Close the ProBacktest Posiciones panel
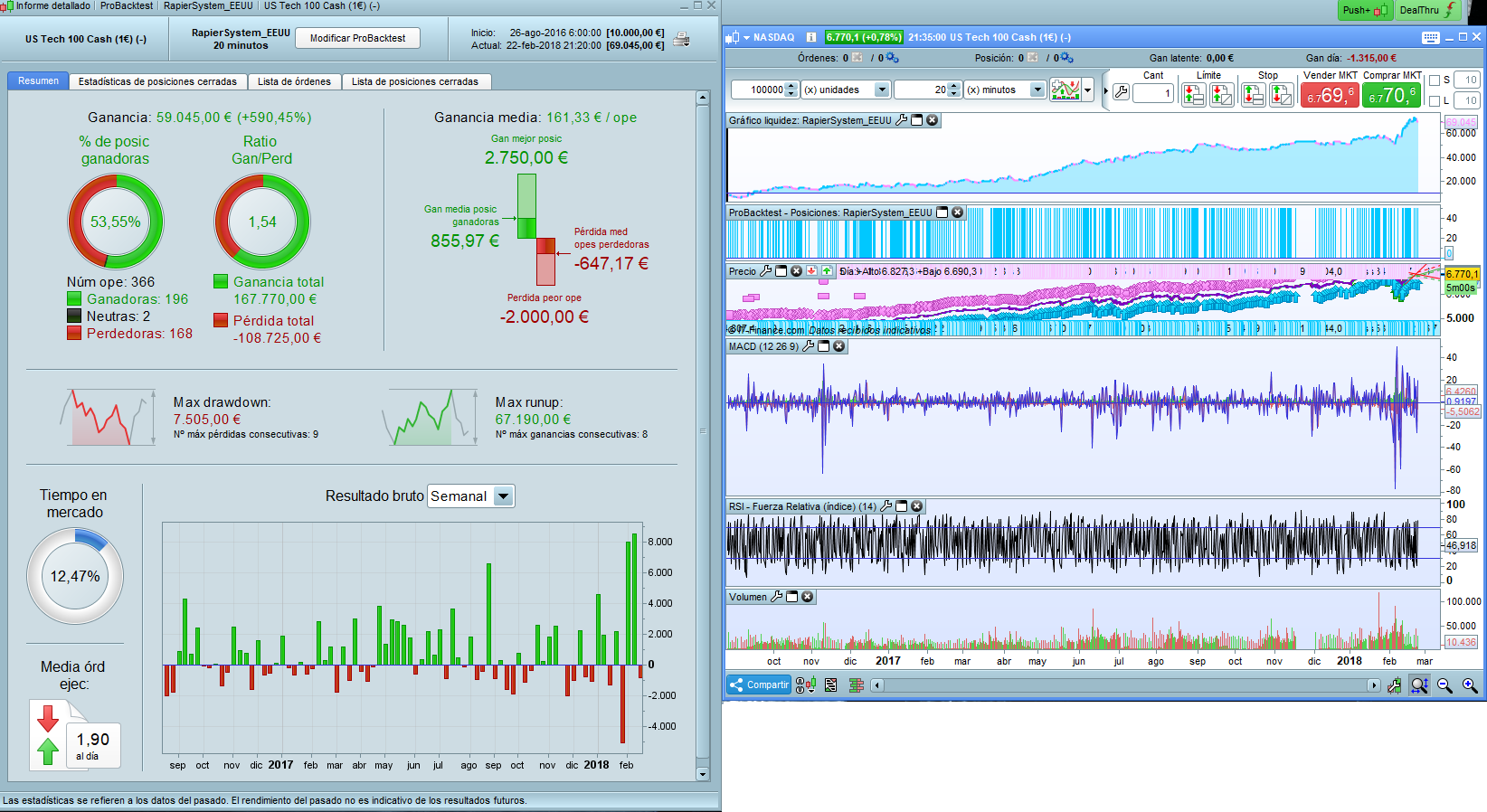Screen dimensions: 1487x812 coord(958,212)
